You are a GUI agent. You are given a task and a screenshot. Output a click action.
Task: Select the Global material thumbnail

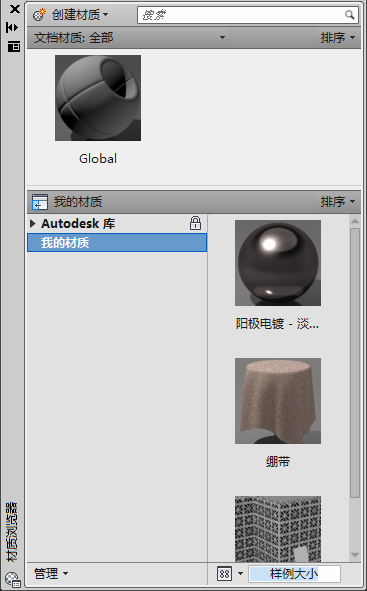coord(98,98)
